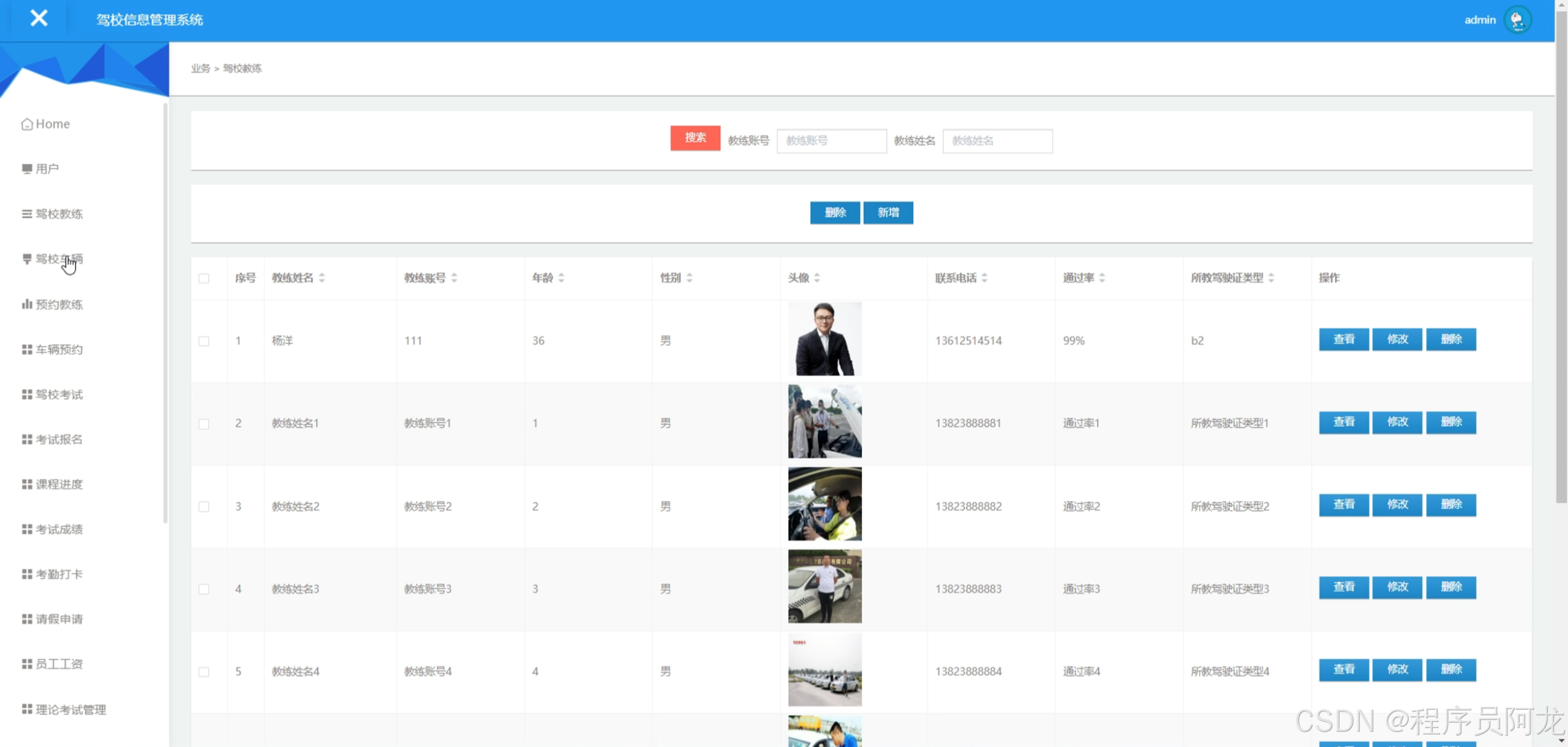Go to the 理论考试管理 menu item
1568x747 pixels.
coord(70,710)
